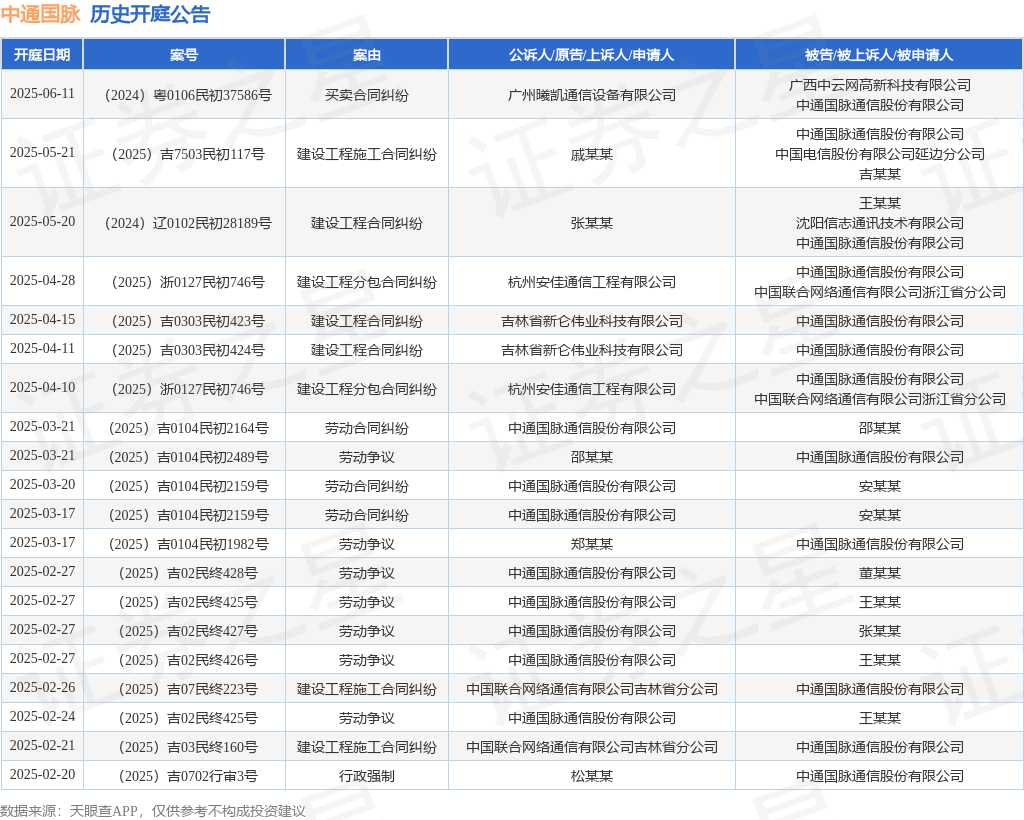The height and width of the screenshot is (820, 1024).
Task: Click 杭州安佳通信工程有限公司 in the 2025-04-28 row
Action: pos(592,282)
